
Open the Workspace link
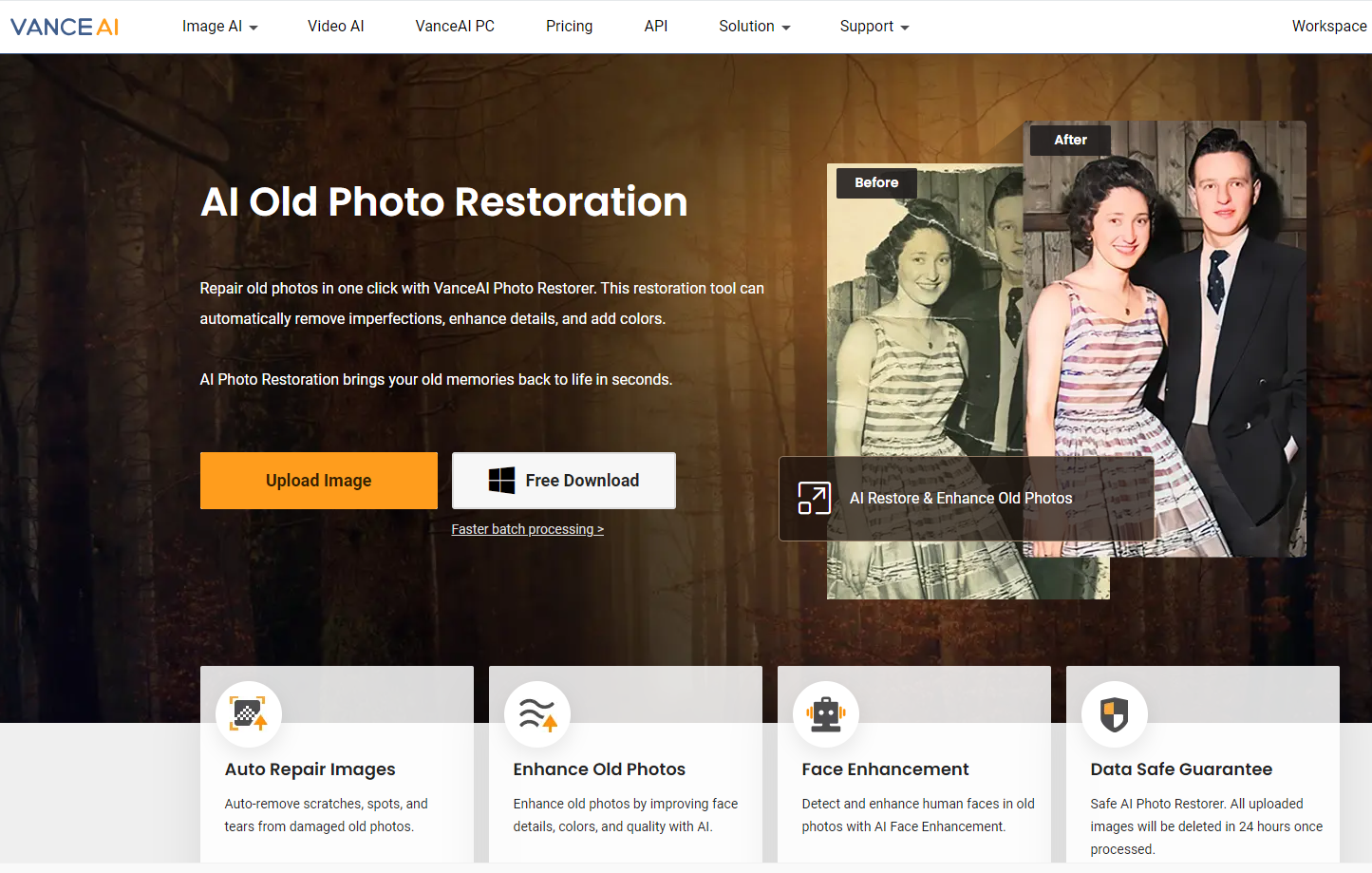pos(1329,27)
